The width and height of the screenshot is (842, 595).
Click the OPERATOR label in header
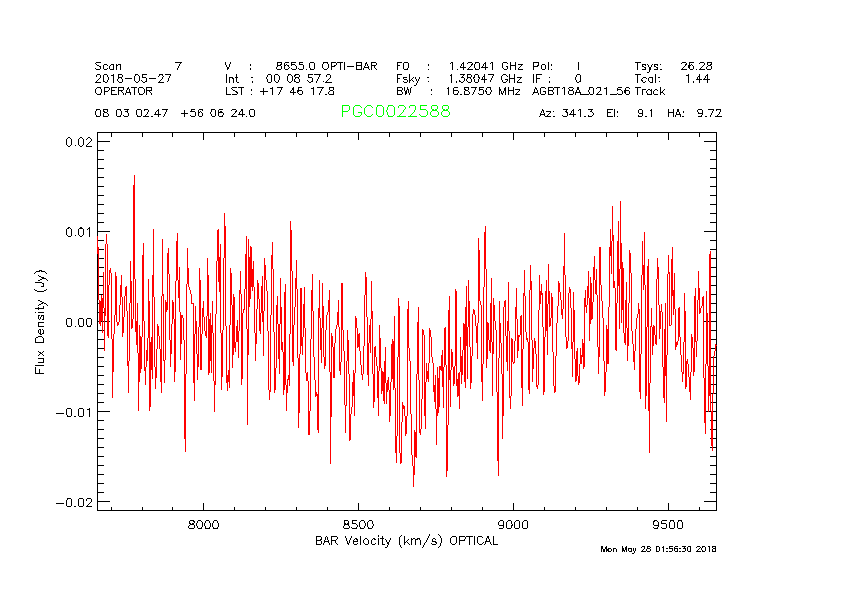[124, 90]
